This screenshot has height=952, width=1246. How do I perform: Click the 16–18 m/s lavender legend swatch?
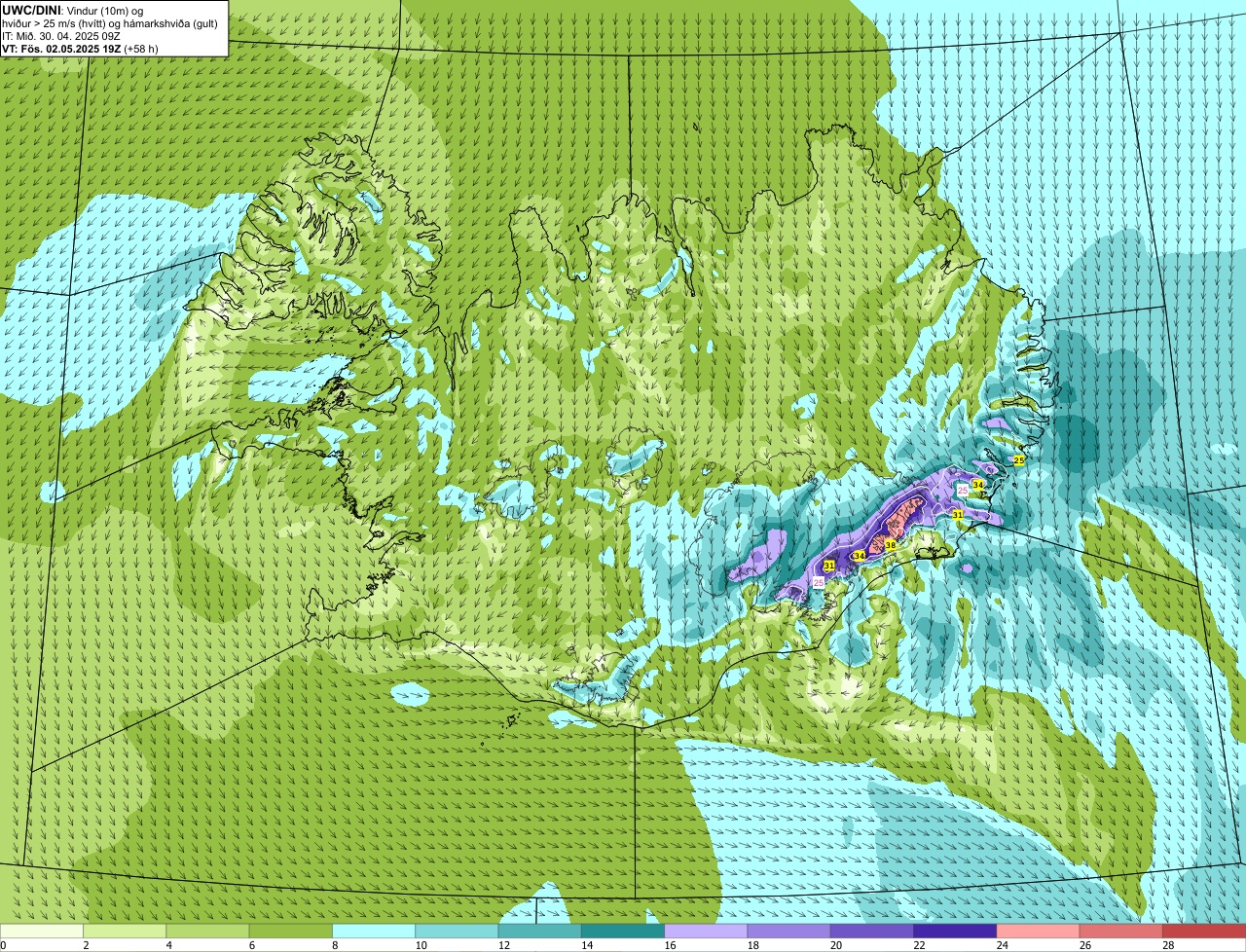706,931
